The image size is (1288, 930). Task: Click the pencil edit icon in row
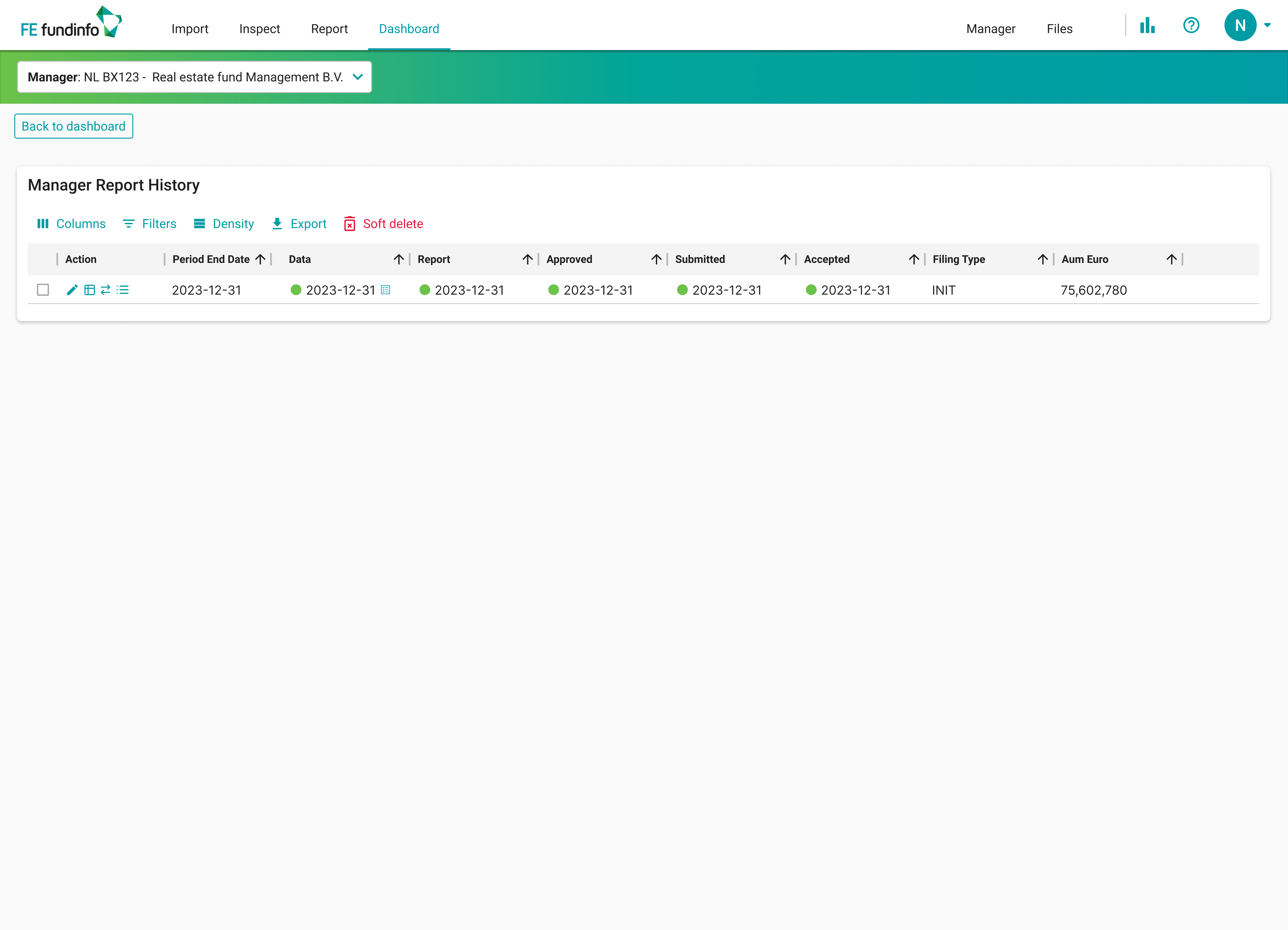coord(72,290)
